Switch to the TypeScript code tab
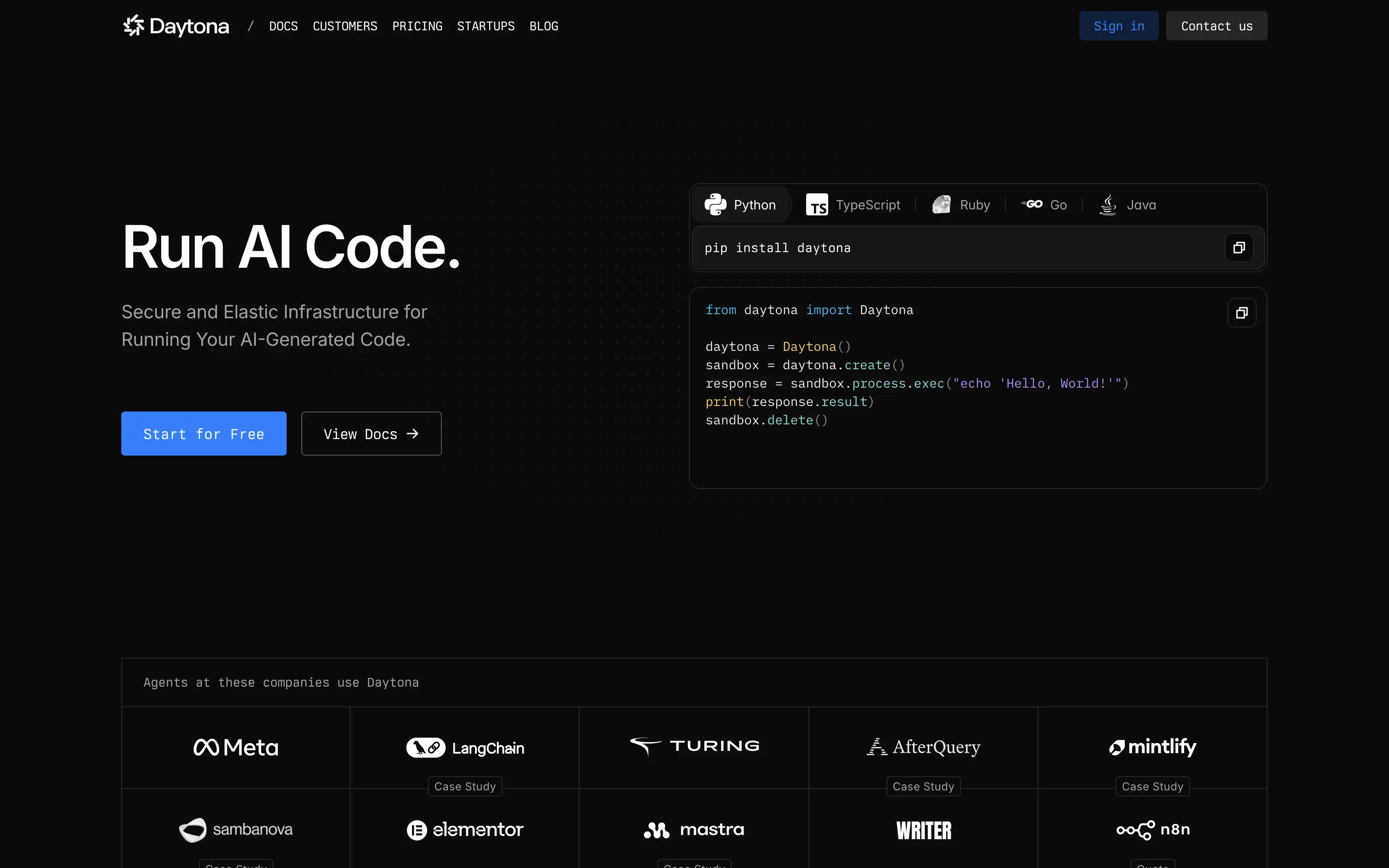The width and height of the screenshot is (1389, 868). [x=853, y=204]
